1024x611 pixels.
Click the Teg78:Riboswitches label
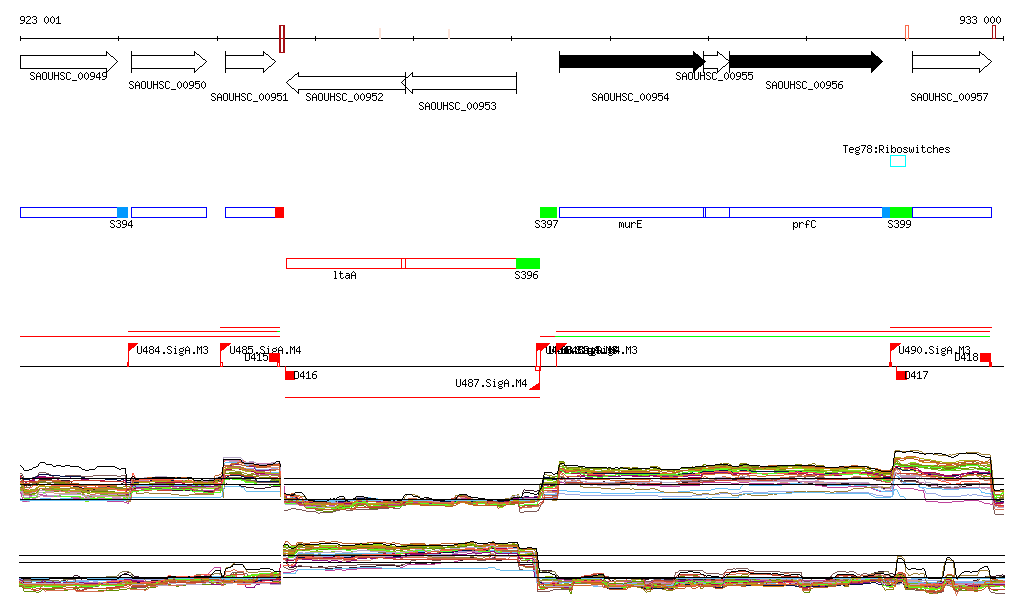pyautogui.click(x=896, y=149)
